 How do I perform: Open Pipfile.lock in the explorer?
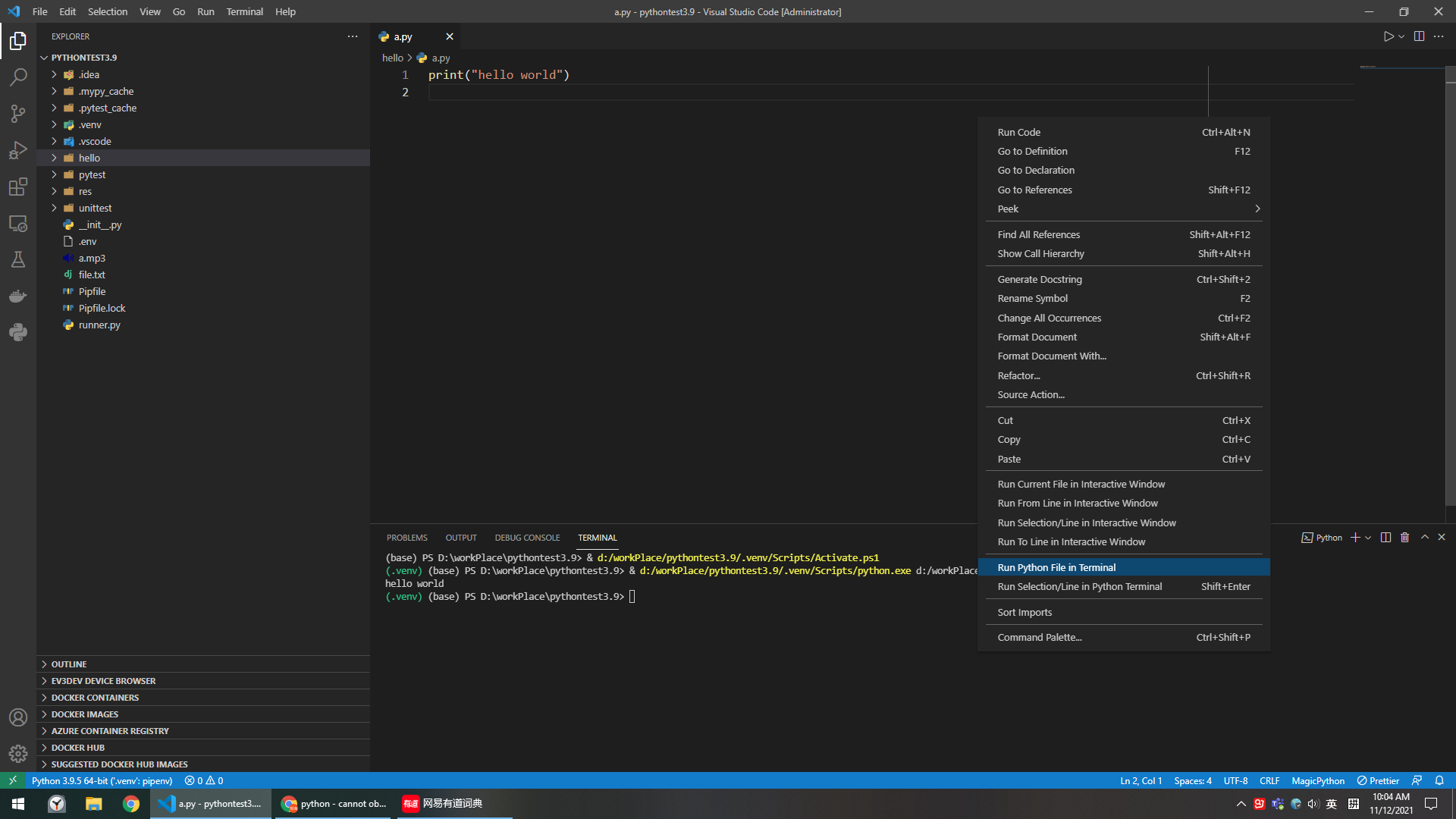click(x=203, y=308)
